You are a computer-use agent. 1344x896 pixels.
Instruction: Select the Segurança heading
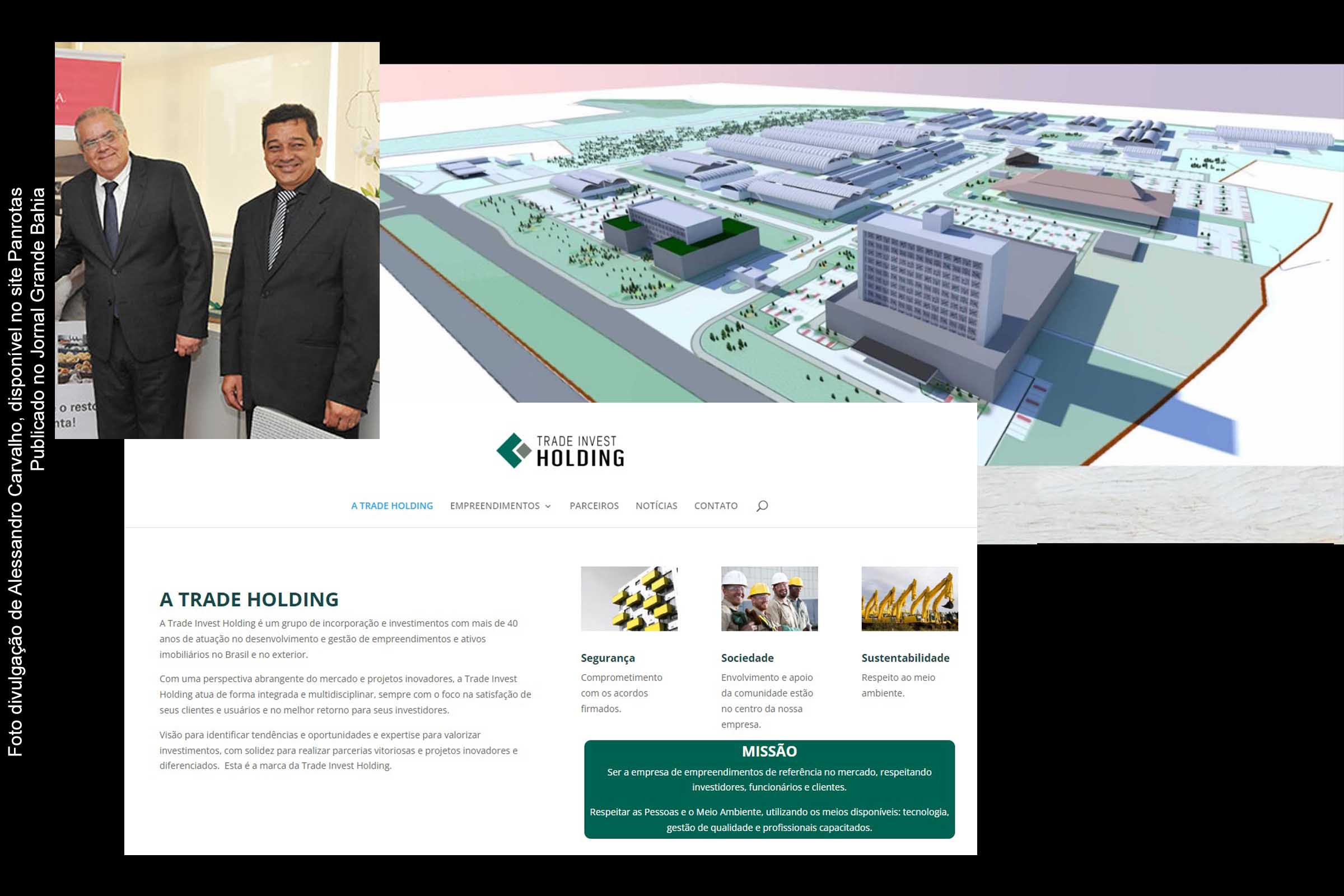click(x=608, y=657)
